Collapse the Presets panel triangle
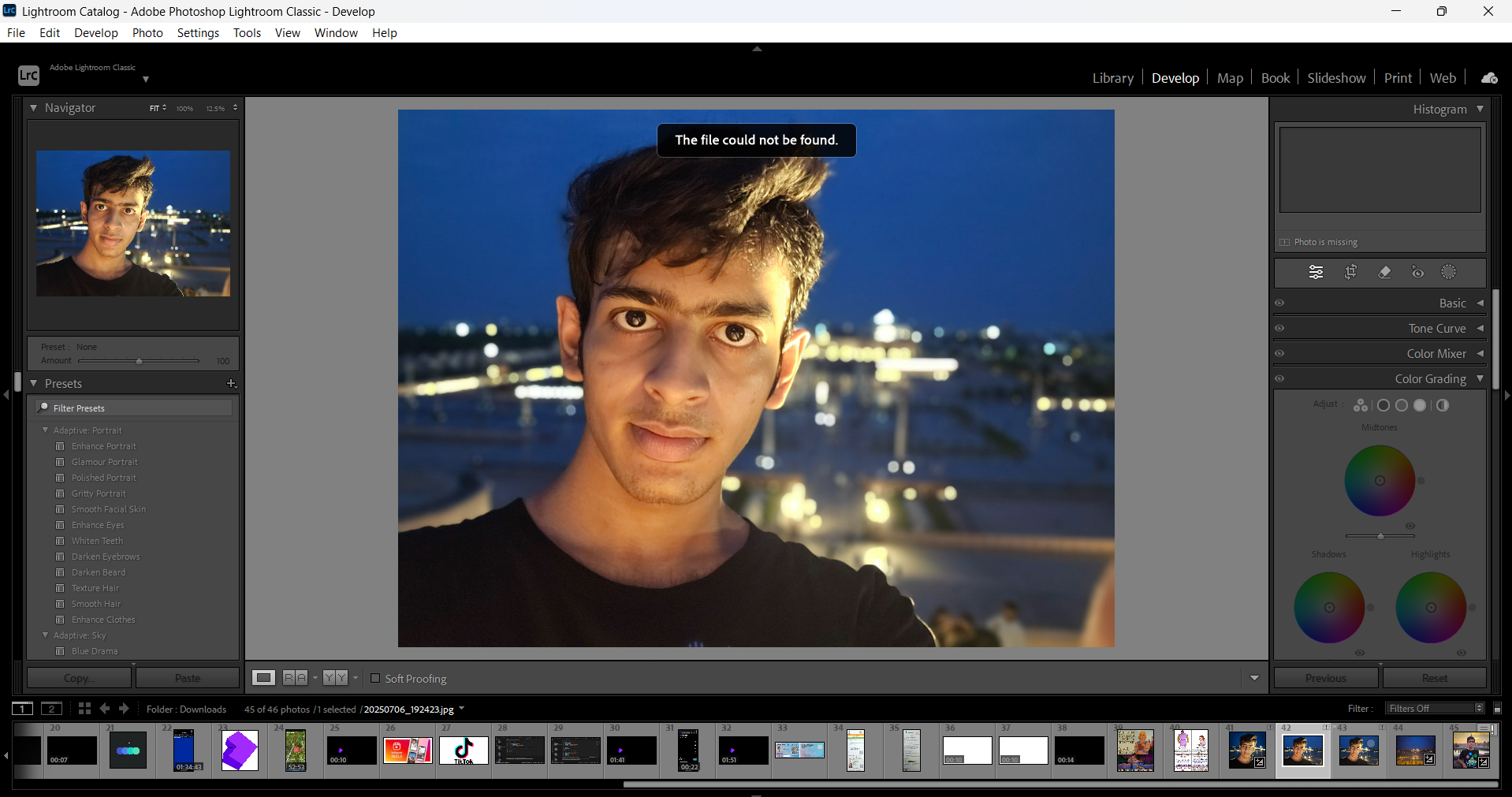1512x797 pixels. [34, 383]
